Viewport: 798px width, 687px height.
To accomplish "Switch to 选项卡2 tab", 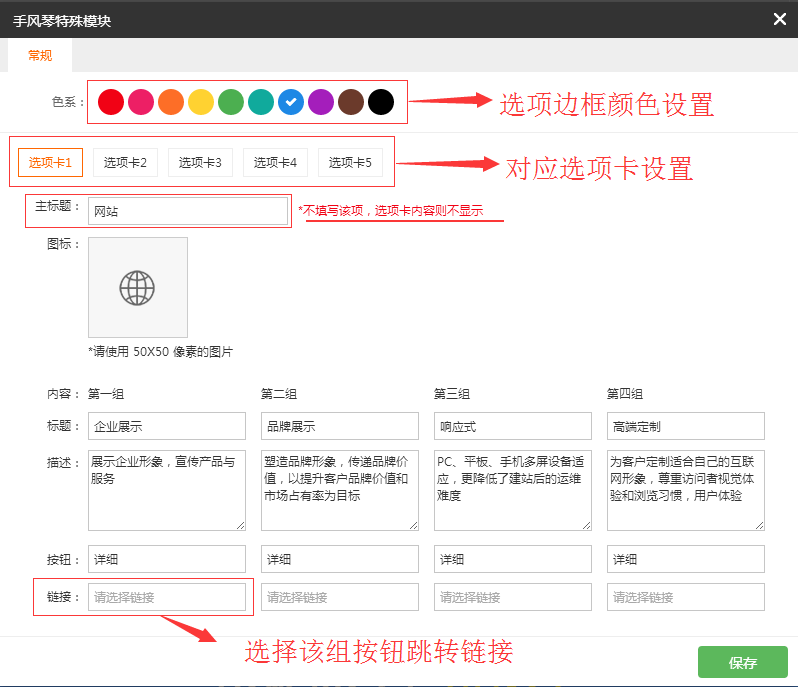I will (126, 162).
